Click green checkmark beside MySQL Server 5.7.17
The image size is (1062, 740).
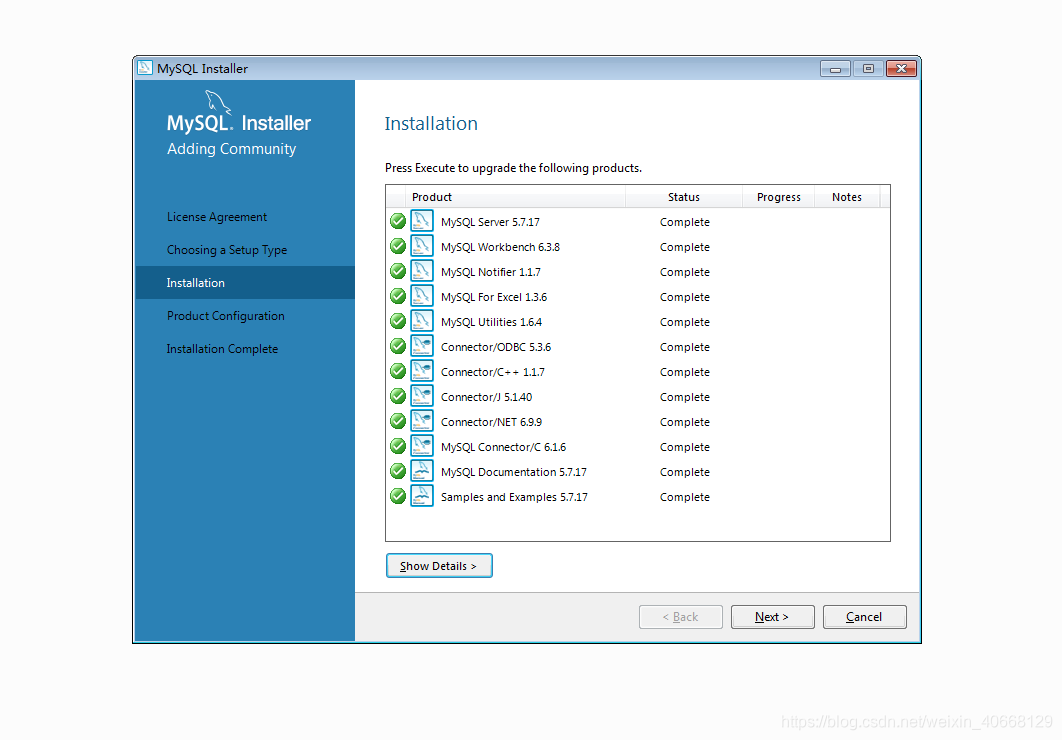(x=398, y=221)
